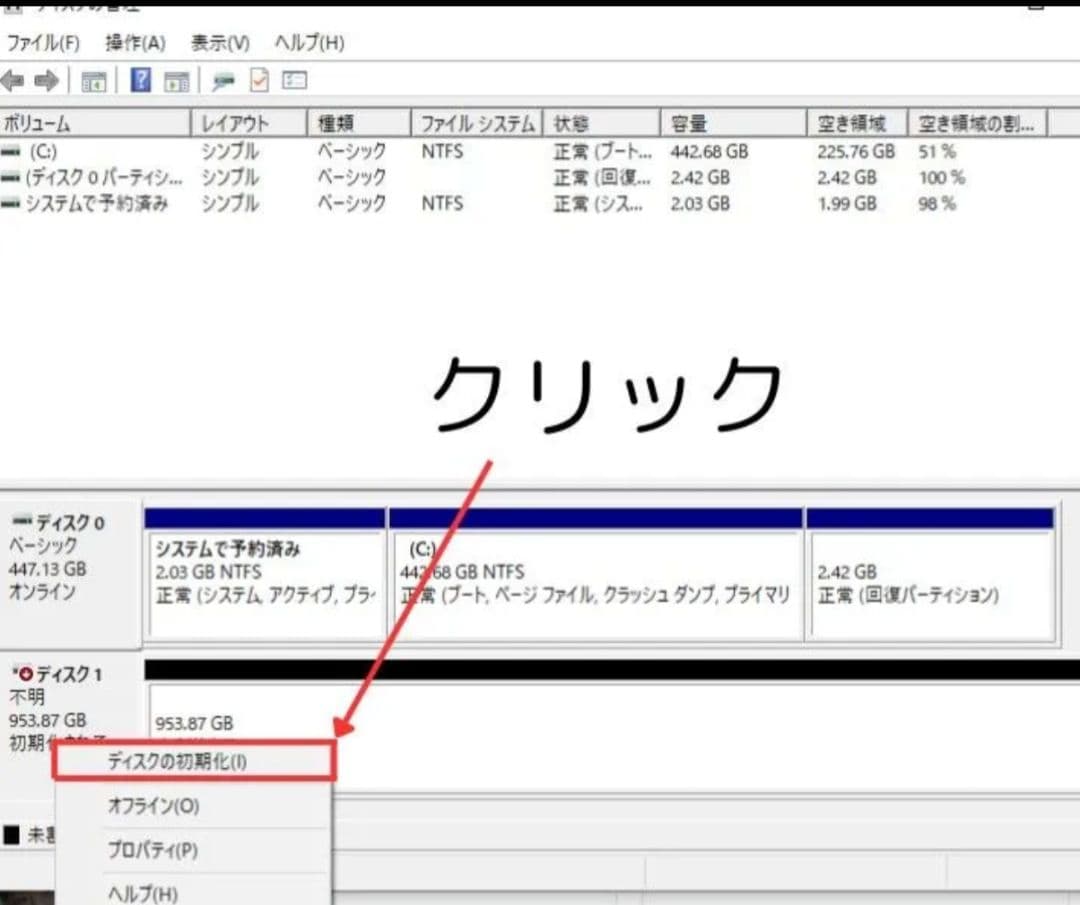Open the 操作(A) menu
The height and width of the screenshot is (905, 1080).
(135, 43)
